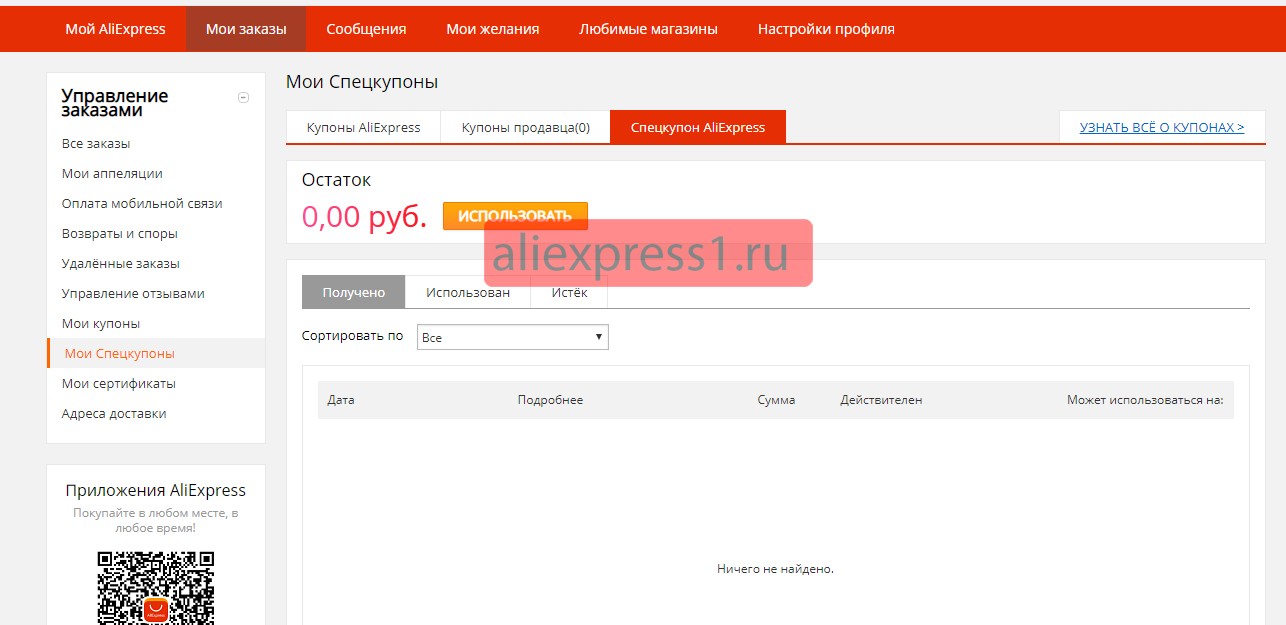
Task: Select the Получено filter tab
Action: [x=354, y=292]
